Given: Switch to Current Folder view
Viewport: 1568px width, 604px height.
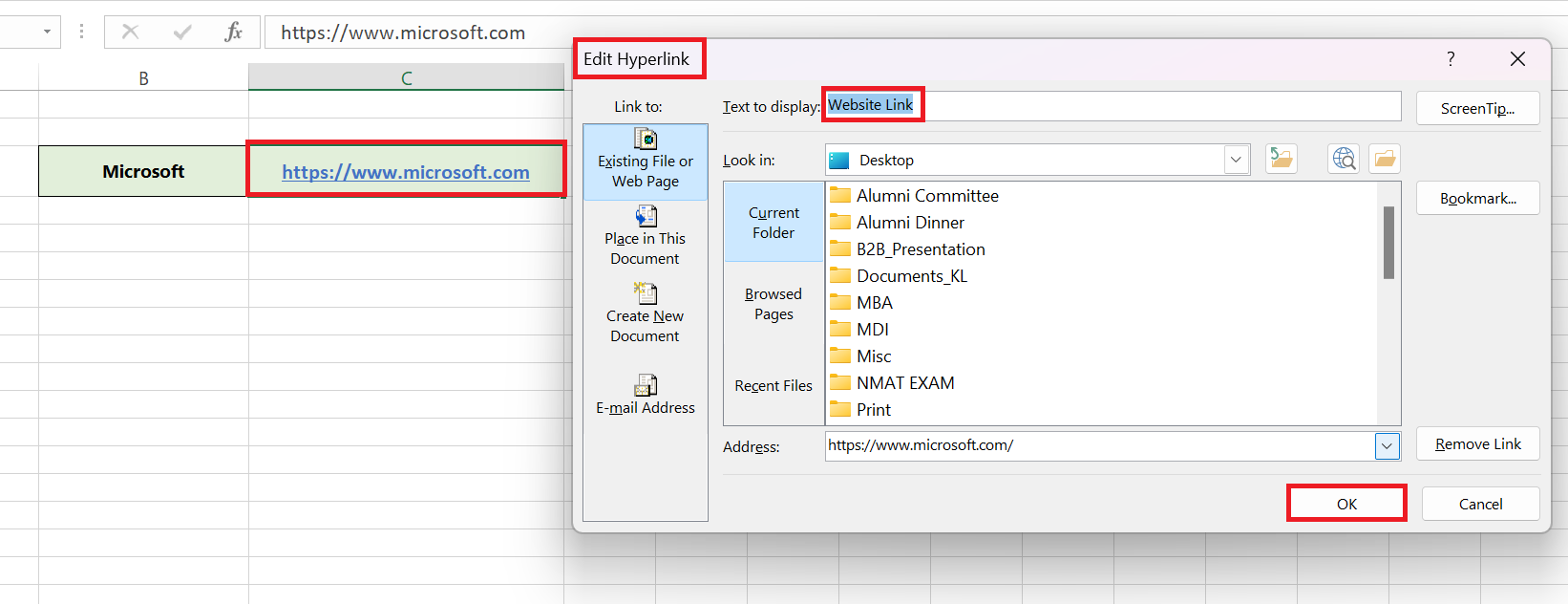Looking at the screenshot, I should point(773,223).
